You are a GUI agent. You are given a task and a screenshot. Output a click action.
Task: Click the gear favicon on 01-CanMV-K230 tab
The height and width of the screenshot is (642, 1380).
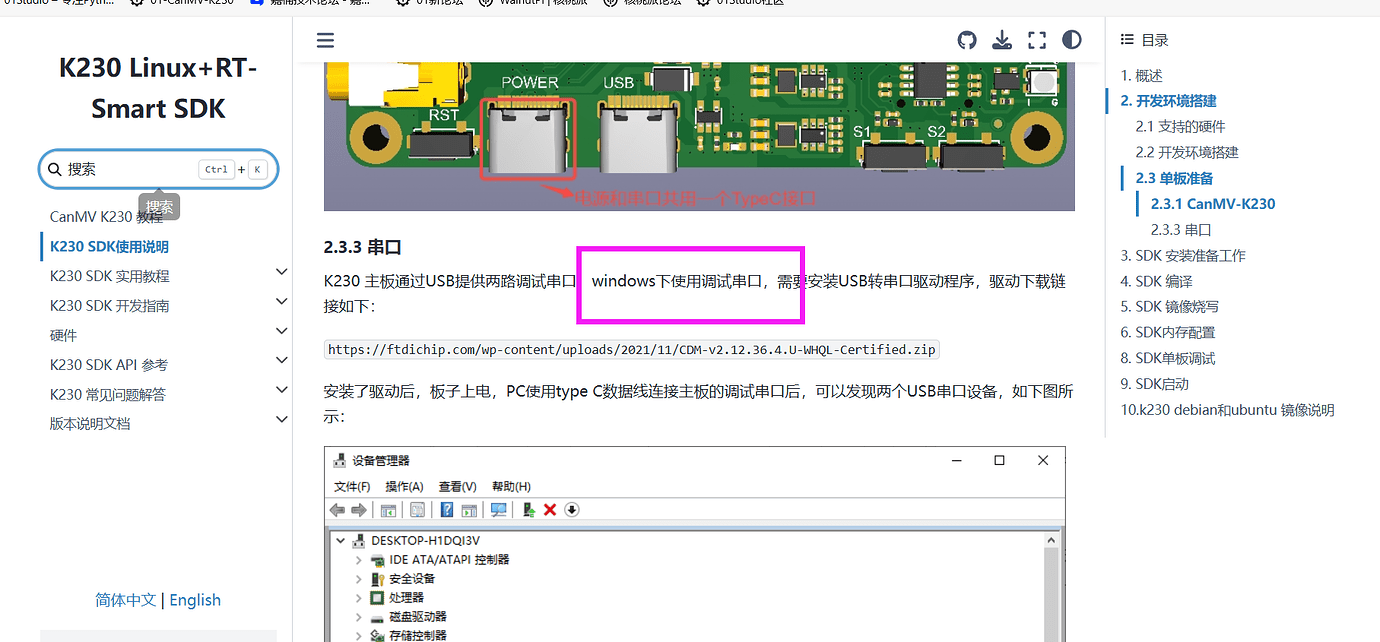[x=136, y=3]
